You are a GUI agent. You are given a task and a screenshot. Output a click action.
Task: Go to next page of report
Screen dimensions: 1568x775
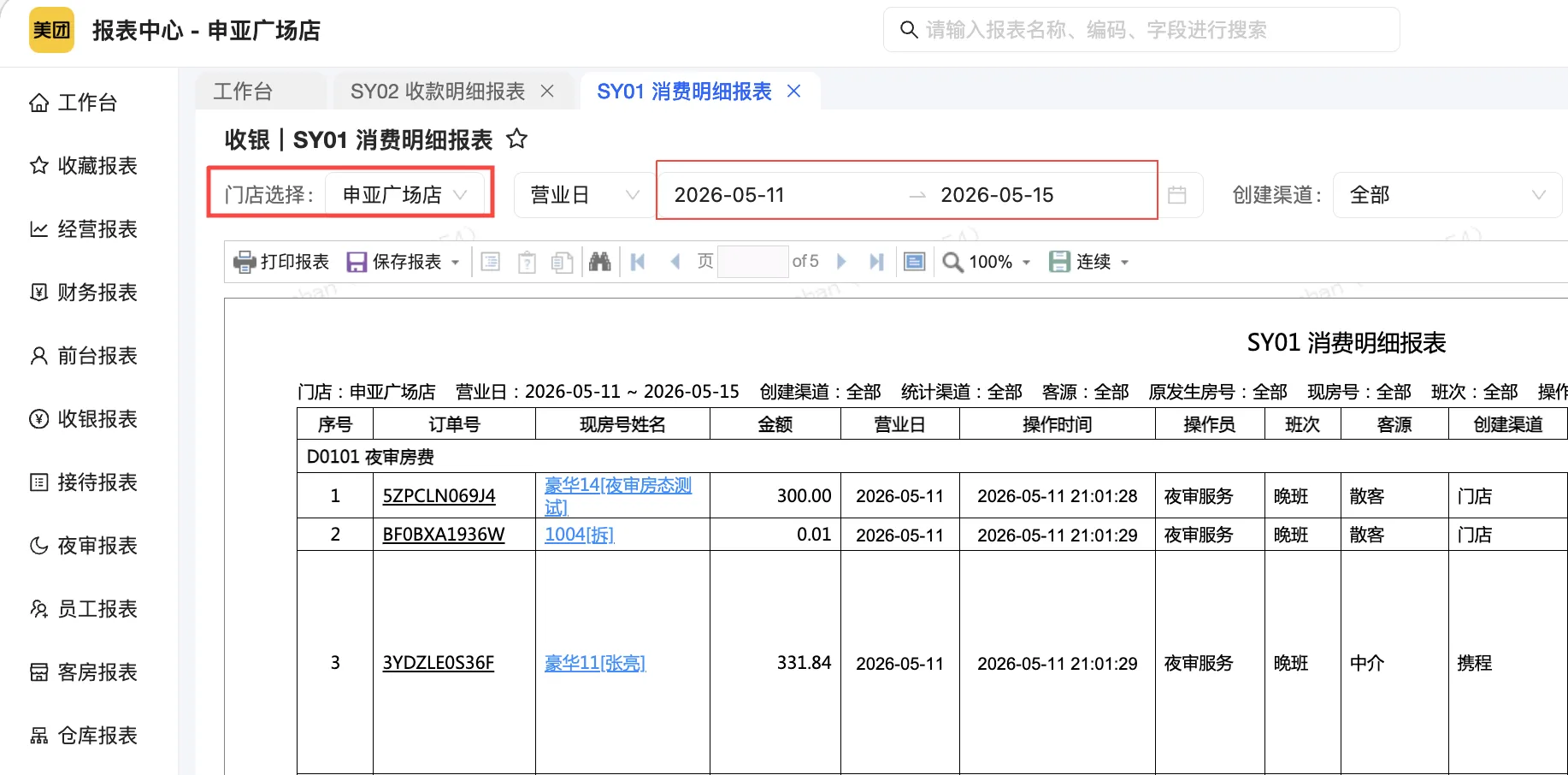841,262
